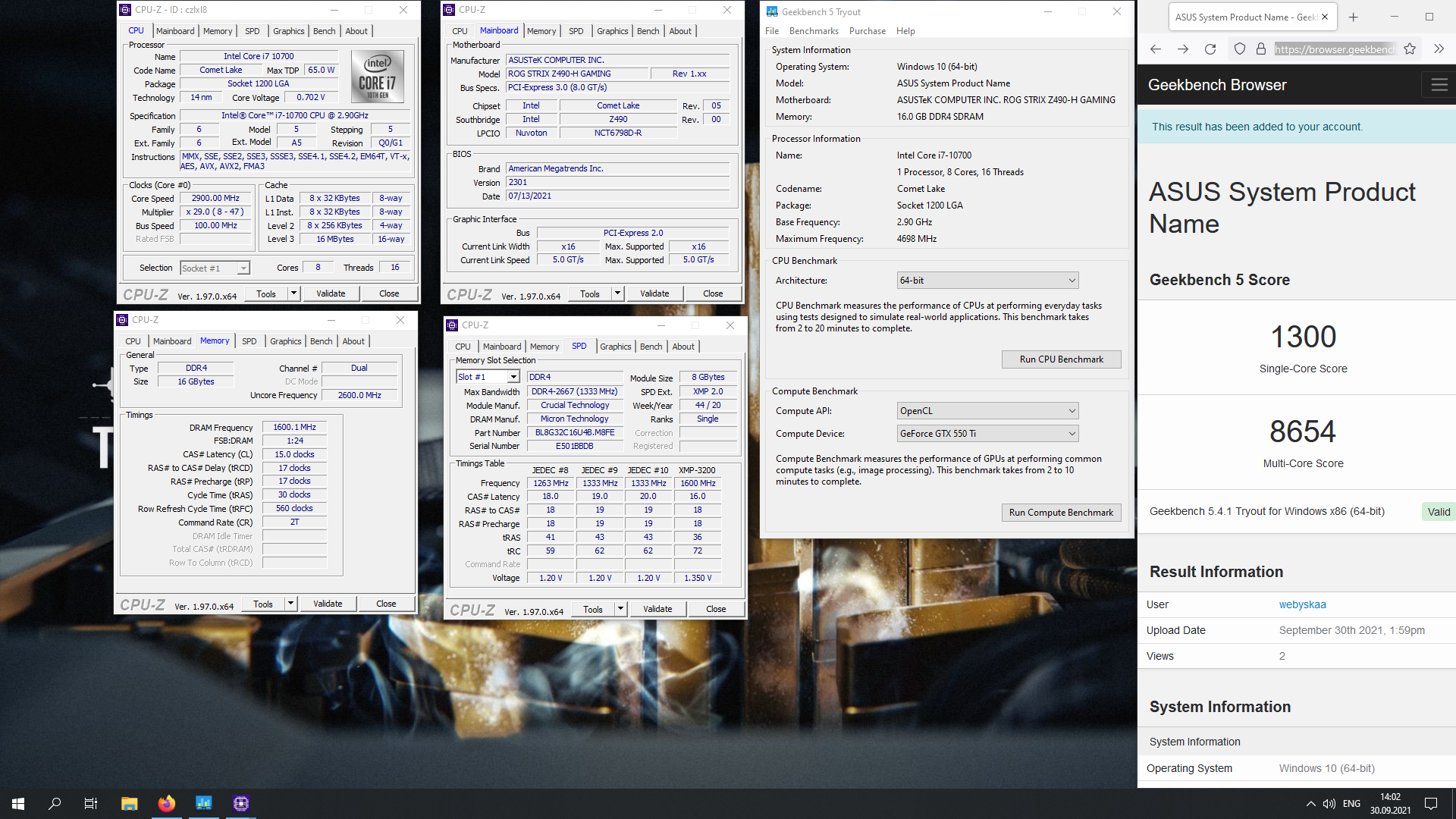Click the 8654 Multi-Core Score value
Viewport: 1456px width, 819px height.
tap(1303, 431)
